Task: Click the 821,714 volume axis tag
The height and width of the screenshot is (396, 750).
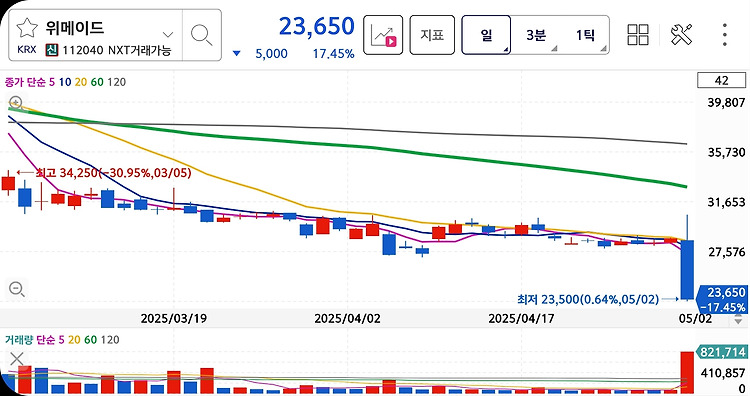Action: pos(722,352)
